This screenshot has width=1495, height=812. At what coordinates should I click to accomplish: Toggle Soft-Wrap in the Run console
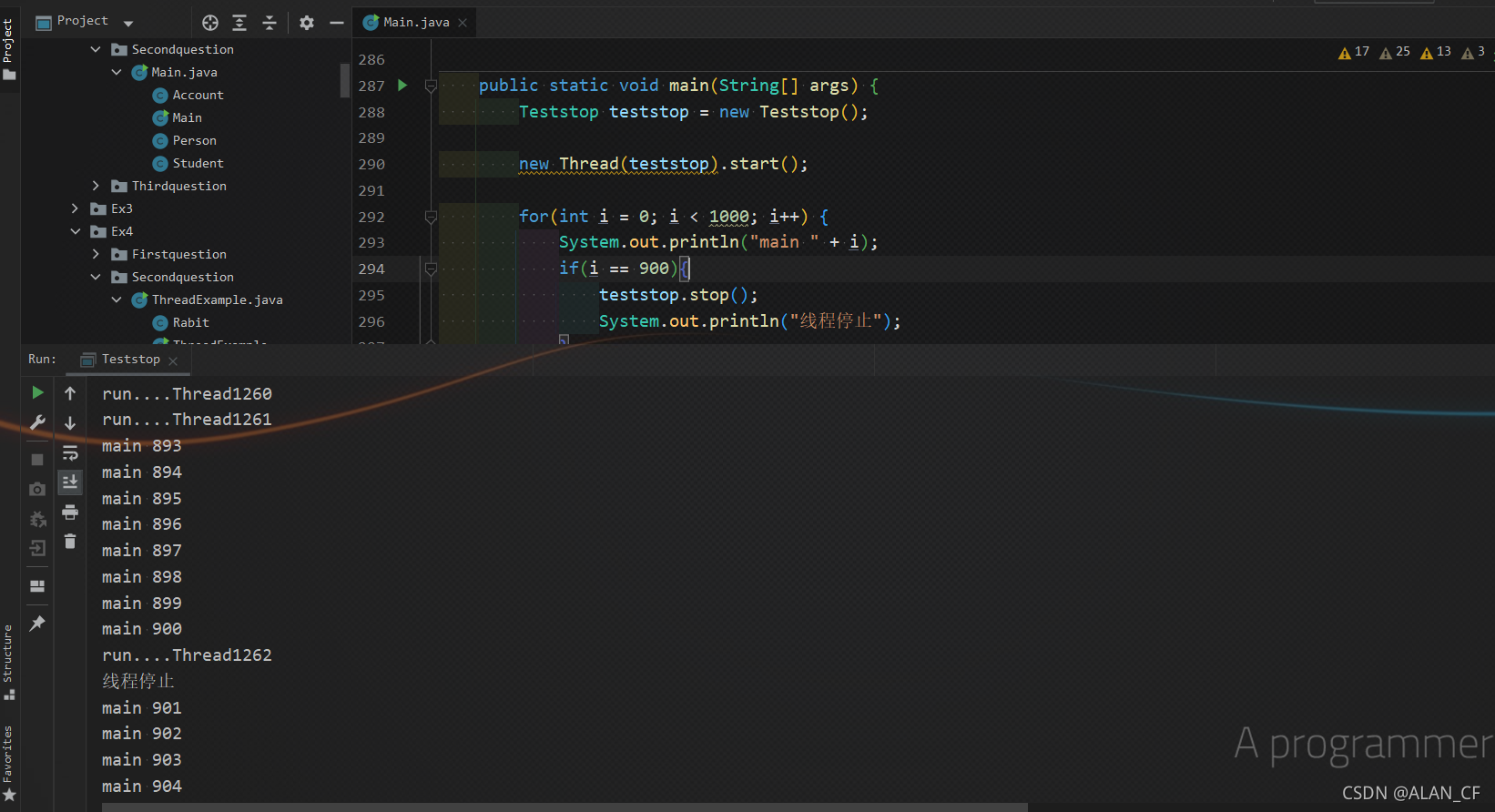click(70, 453)
